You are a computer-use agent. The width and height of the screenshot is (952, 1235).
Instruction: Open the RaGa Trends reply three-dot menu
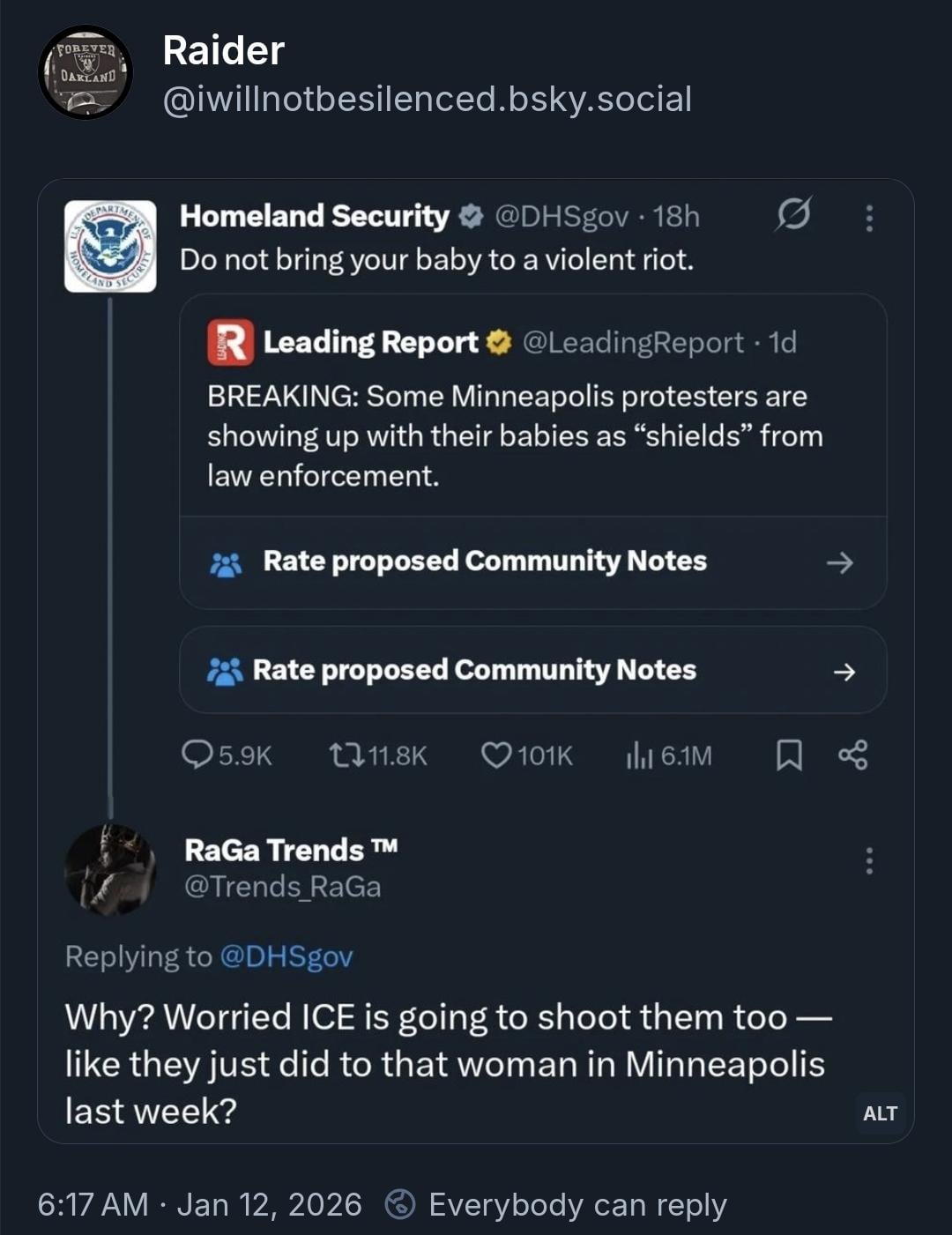(x=869, y=860)
